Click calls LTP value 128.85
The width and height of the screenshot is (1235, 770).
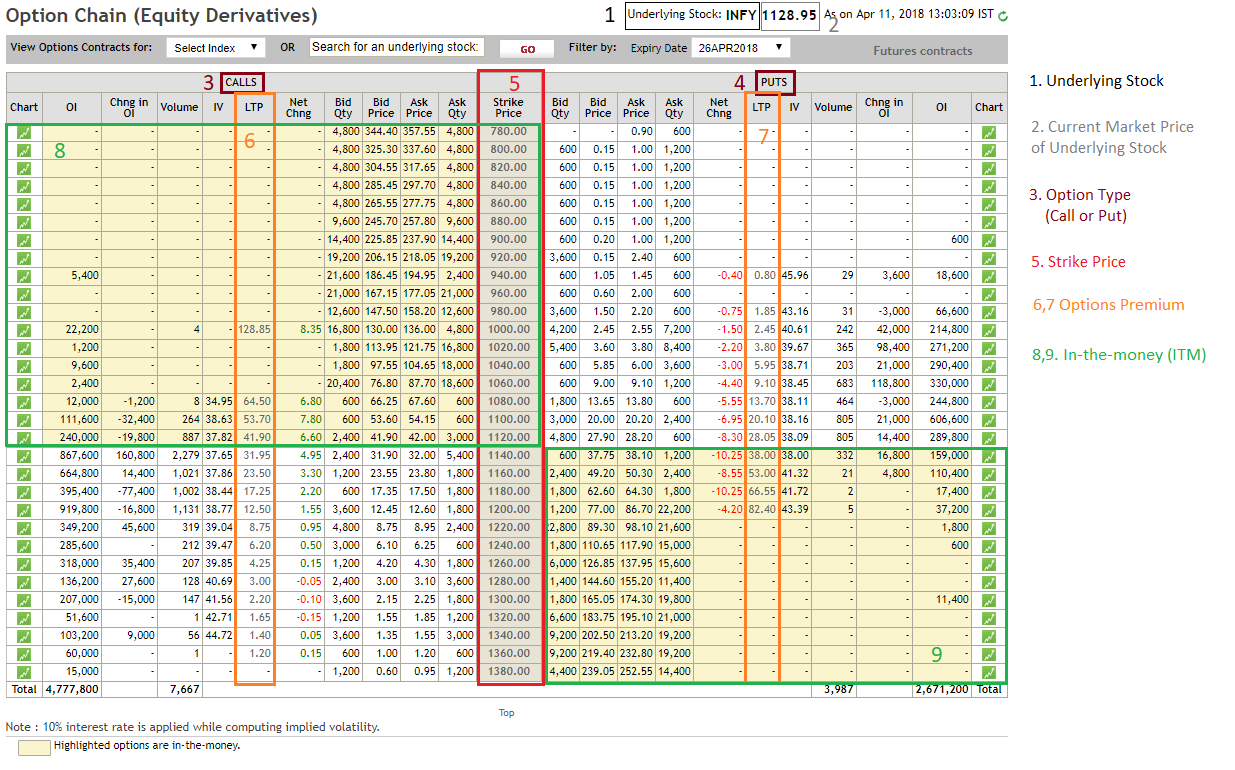pyautogui.click(x=255, y=330)
